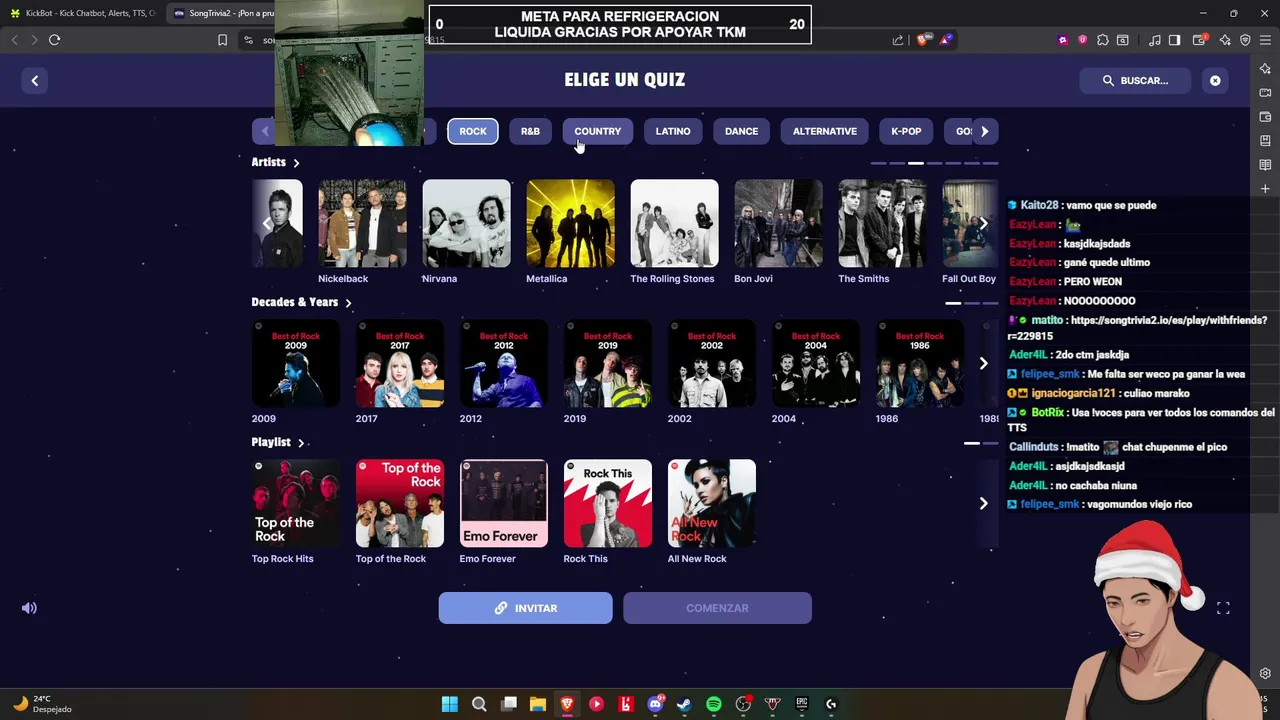
Task: Switch to the KickBot browser tab
Action: [x=84, y=13]
